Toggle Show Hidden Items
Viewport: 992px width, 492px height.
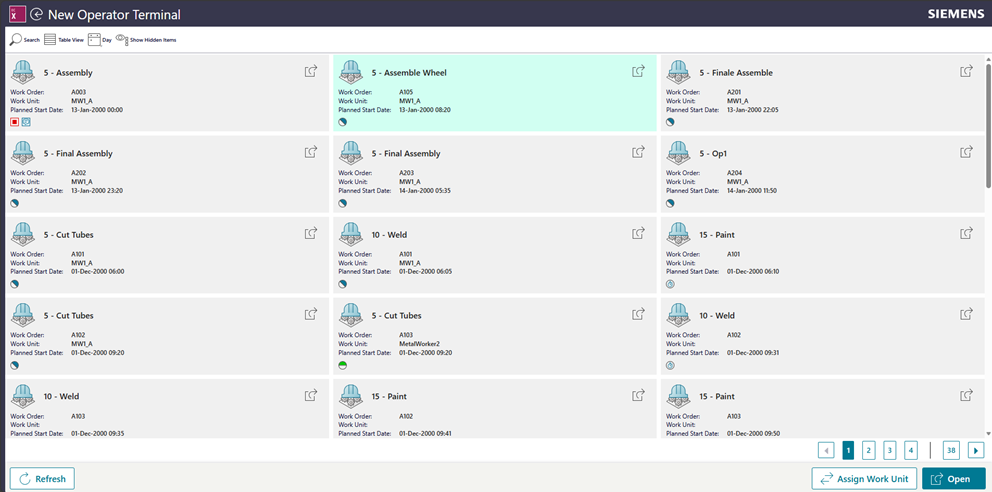(122, 40)
